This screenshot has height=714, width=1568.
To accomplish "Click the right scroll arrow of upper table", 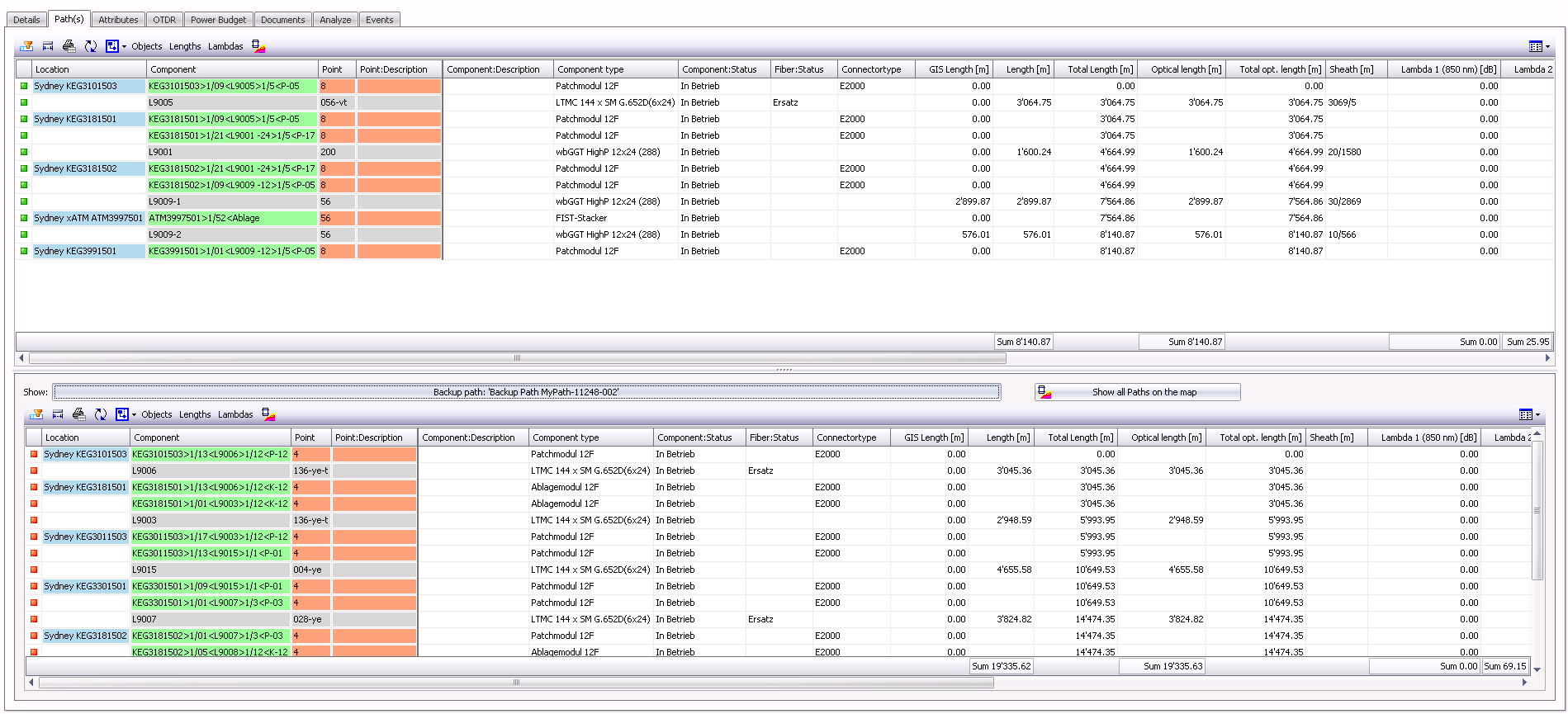I will pyautogui.click(x=1547, y=358).
